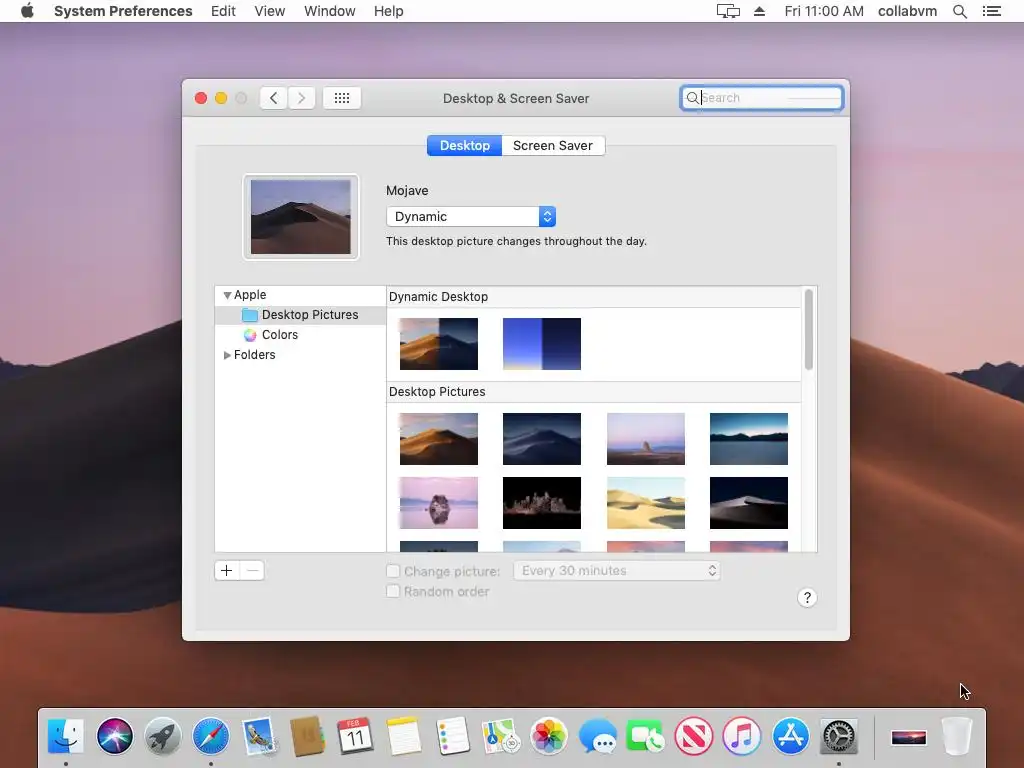This screenshot has height=768, width=1024.
Task: Open iTunes music note icon
Action: coord(742,736)
